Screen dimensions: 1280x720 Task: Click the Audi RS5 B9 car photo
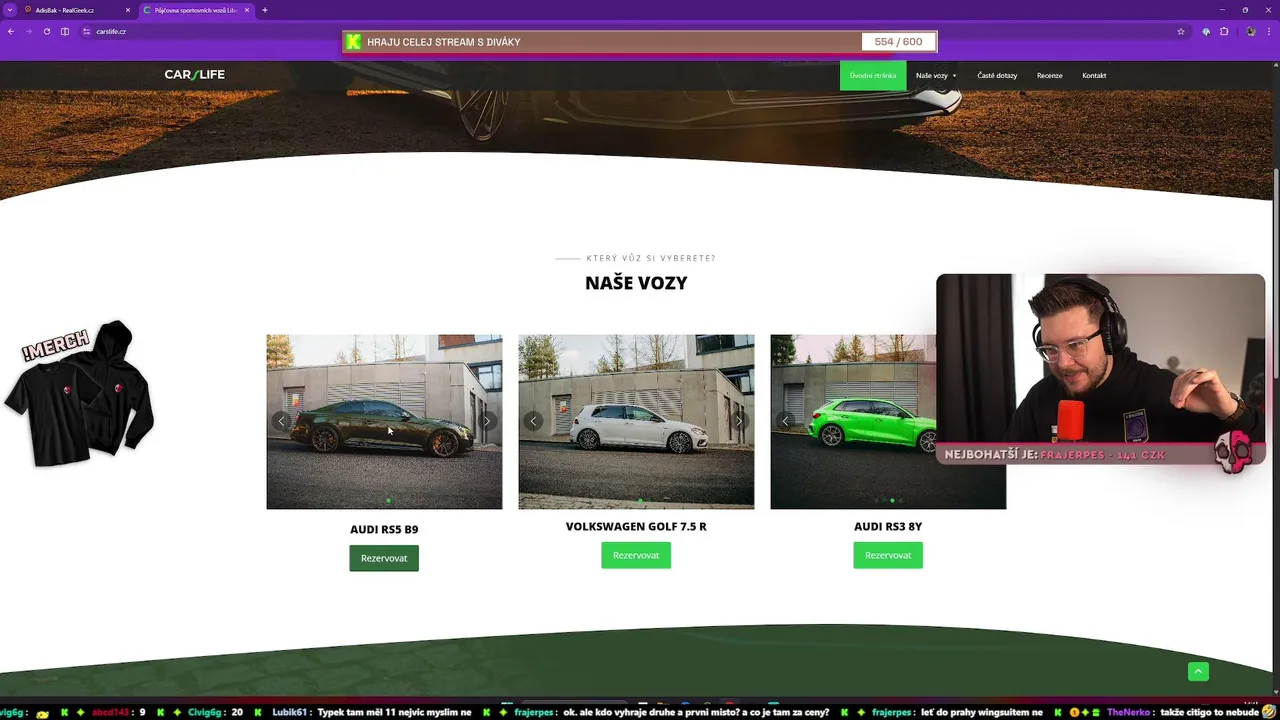tap(384, 421)
